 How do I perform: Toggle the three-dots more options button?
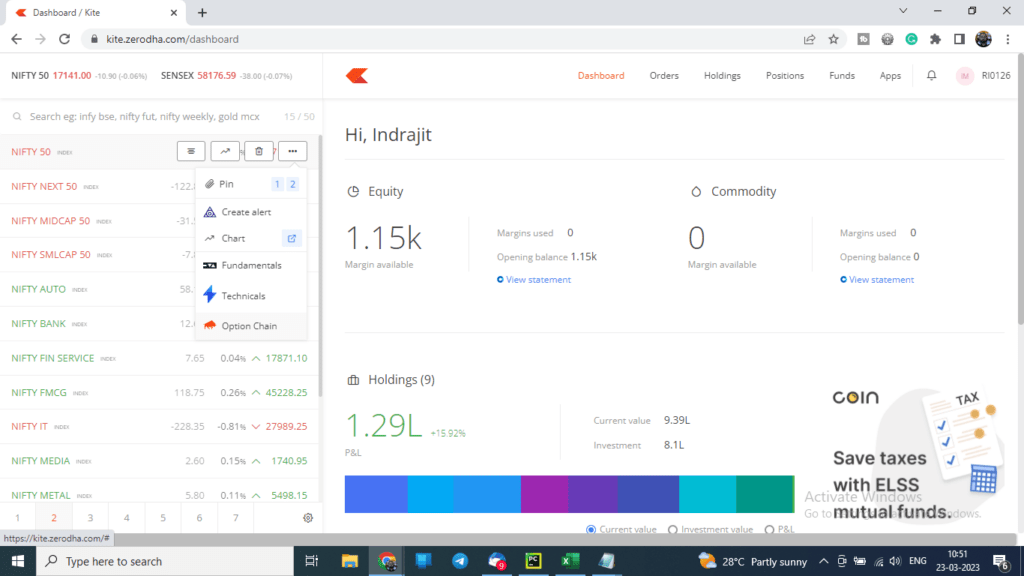coord(293,152)
